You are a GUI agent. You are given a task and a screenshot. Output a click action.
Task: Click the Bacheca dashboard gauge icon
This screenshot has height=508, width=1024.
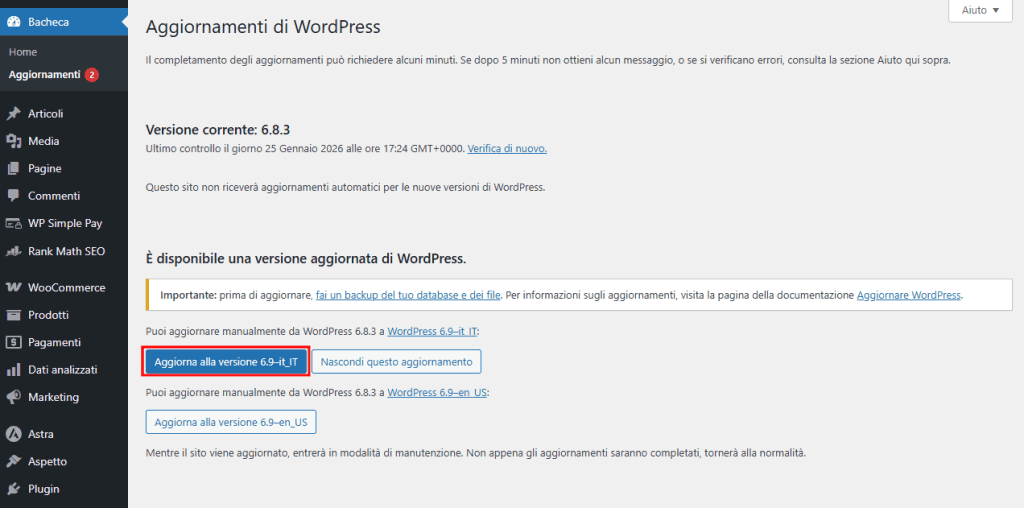13,22
